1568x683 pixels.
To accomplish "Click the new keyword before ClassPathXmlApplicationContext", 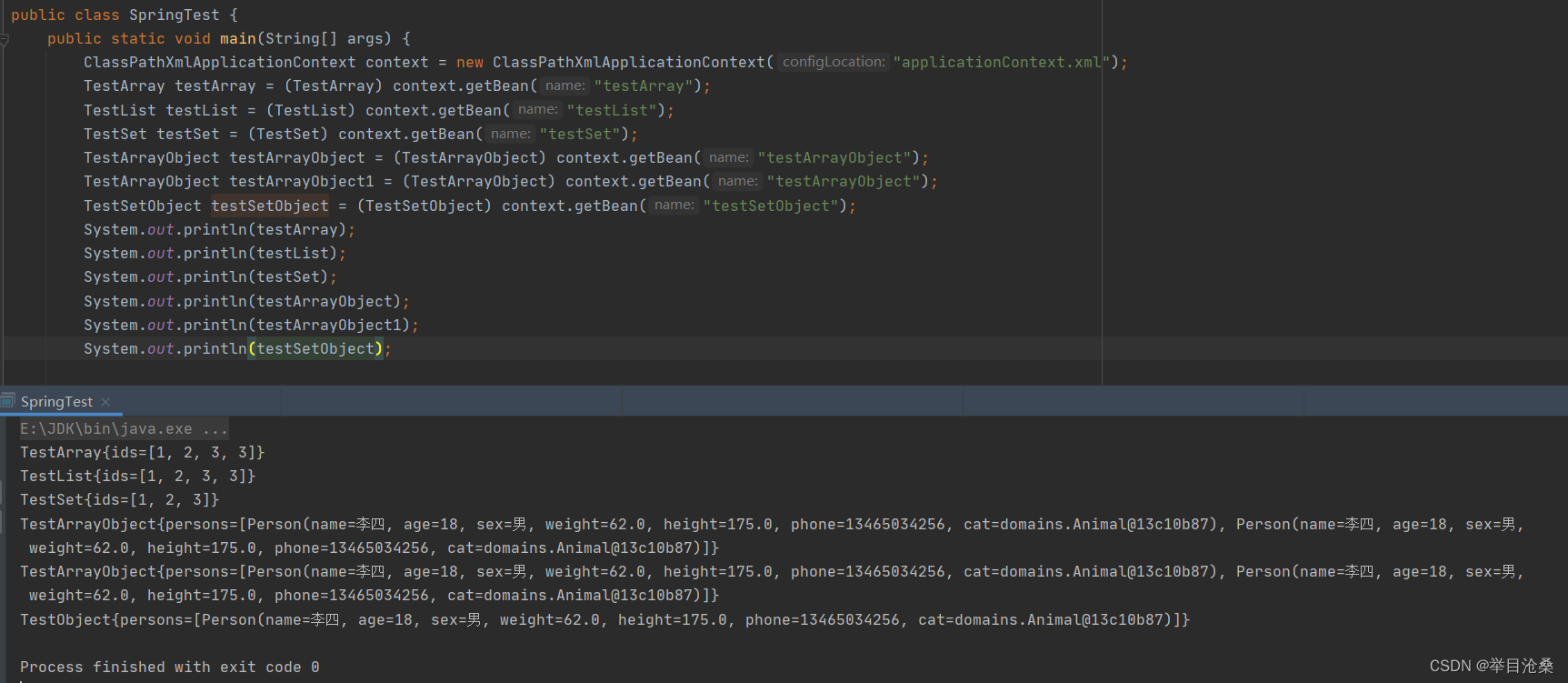I will pos(470,63).
